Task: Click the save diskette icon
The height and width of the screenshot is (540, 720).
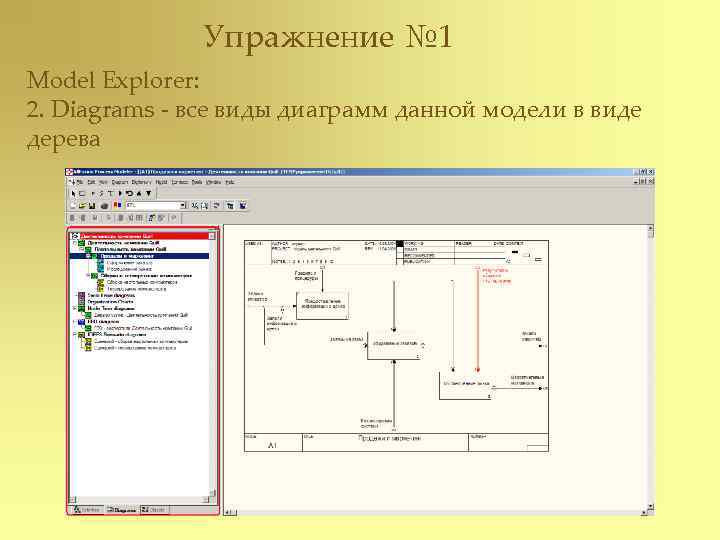Action: (x=92, y=205)
